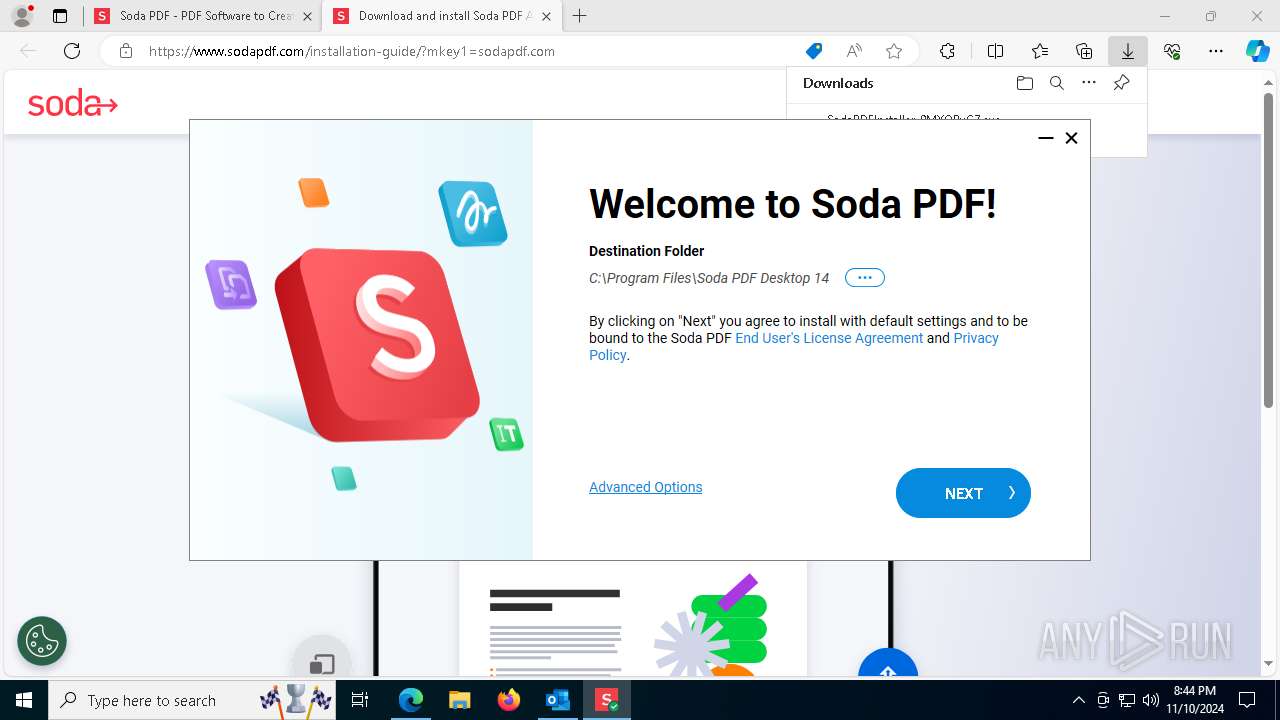Show hidden system tray icons
The image size is (1280, 720).
tap(1078, 700)
